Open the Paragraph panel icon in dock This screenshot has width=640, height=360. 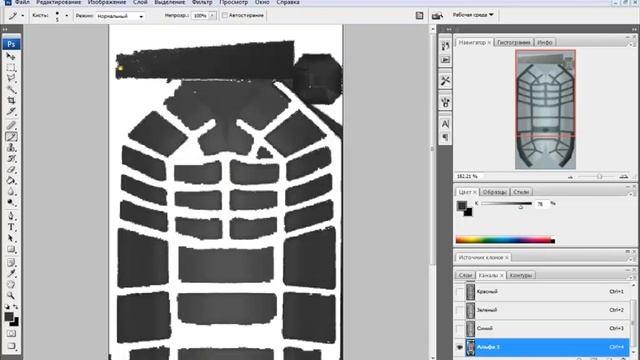pyautogui.click(x=445, y=137)
